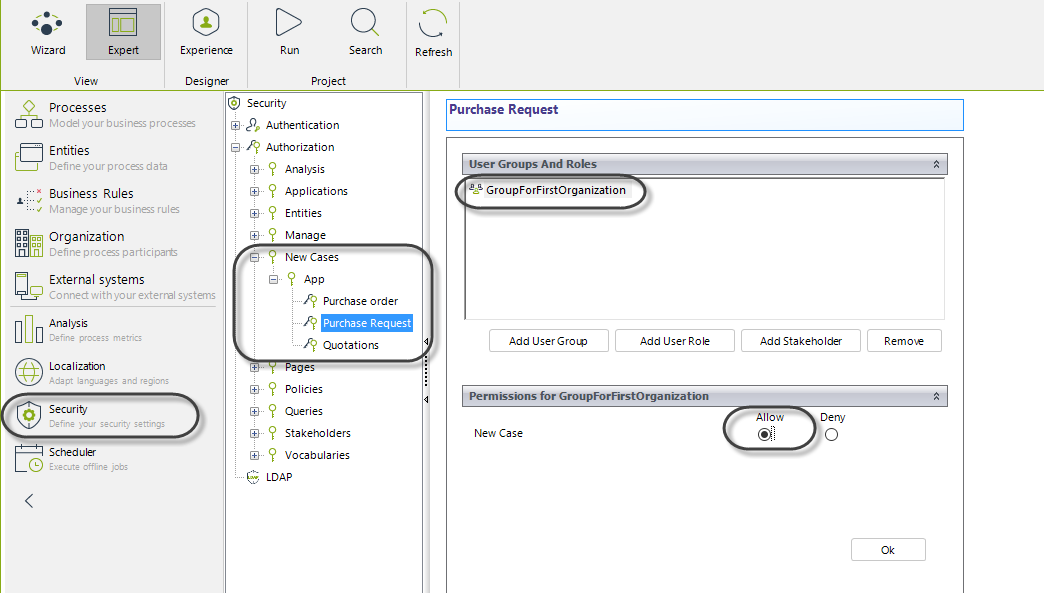Viewport: 1044px width, 593px height.
Task: Select the Authorization node icon
Action: 253,147
